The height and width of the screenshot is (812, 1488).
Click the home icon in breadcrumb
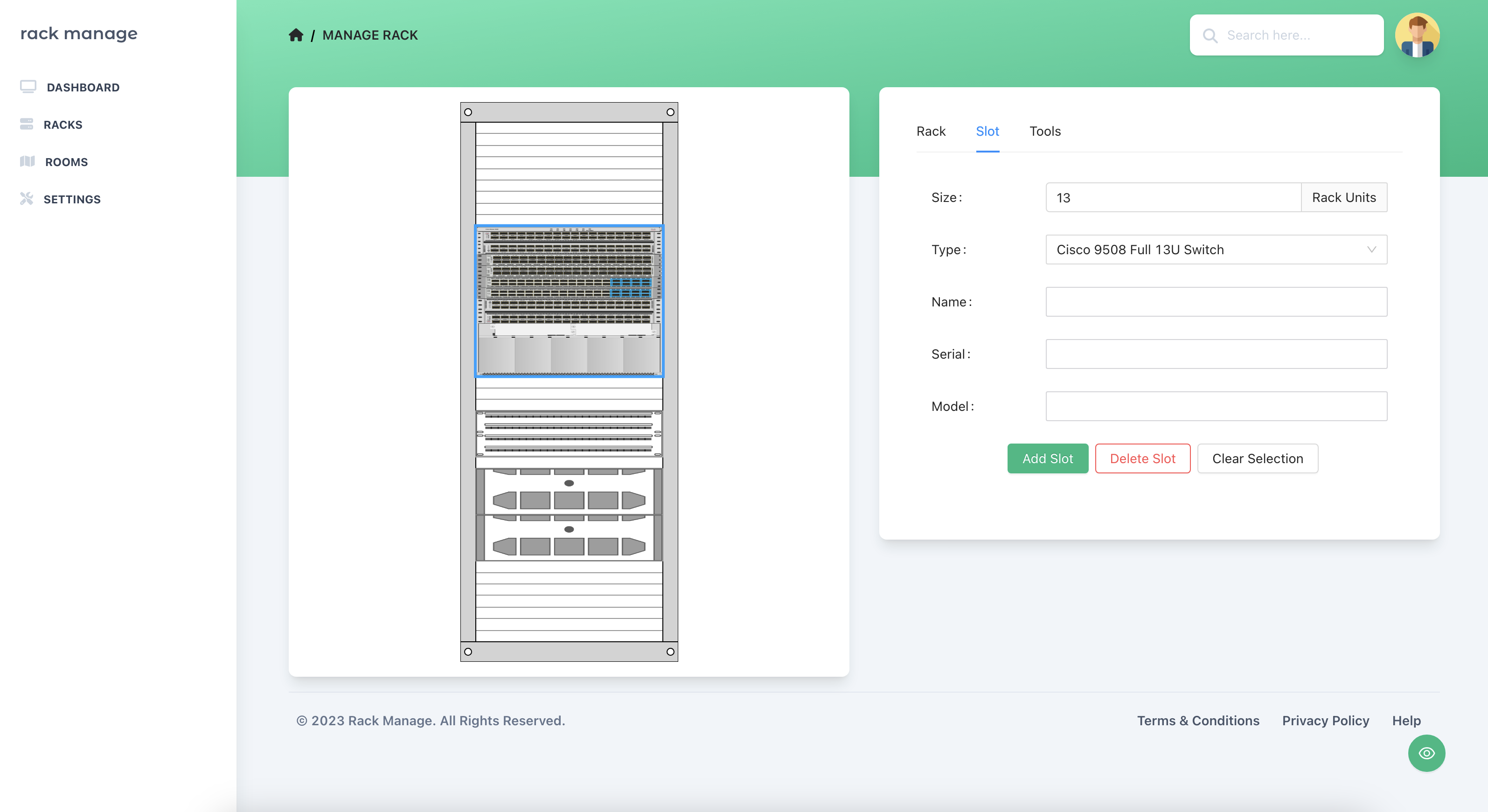(x=296, y=35)
